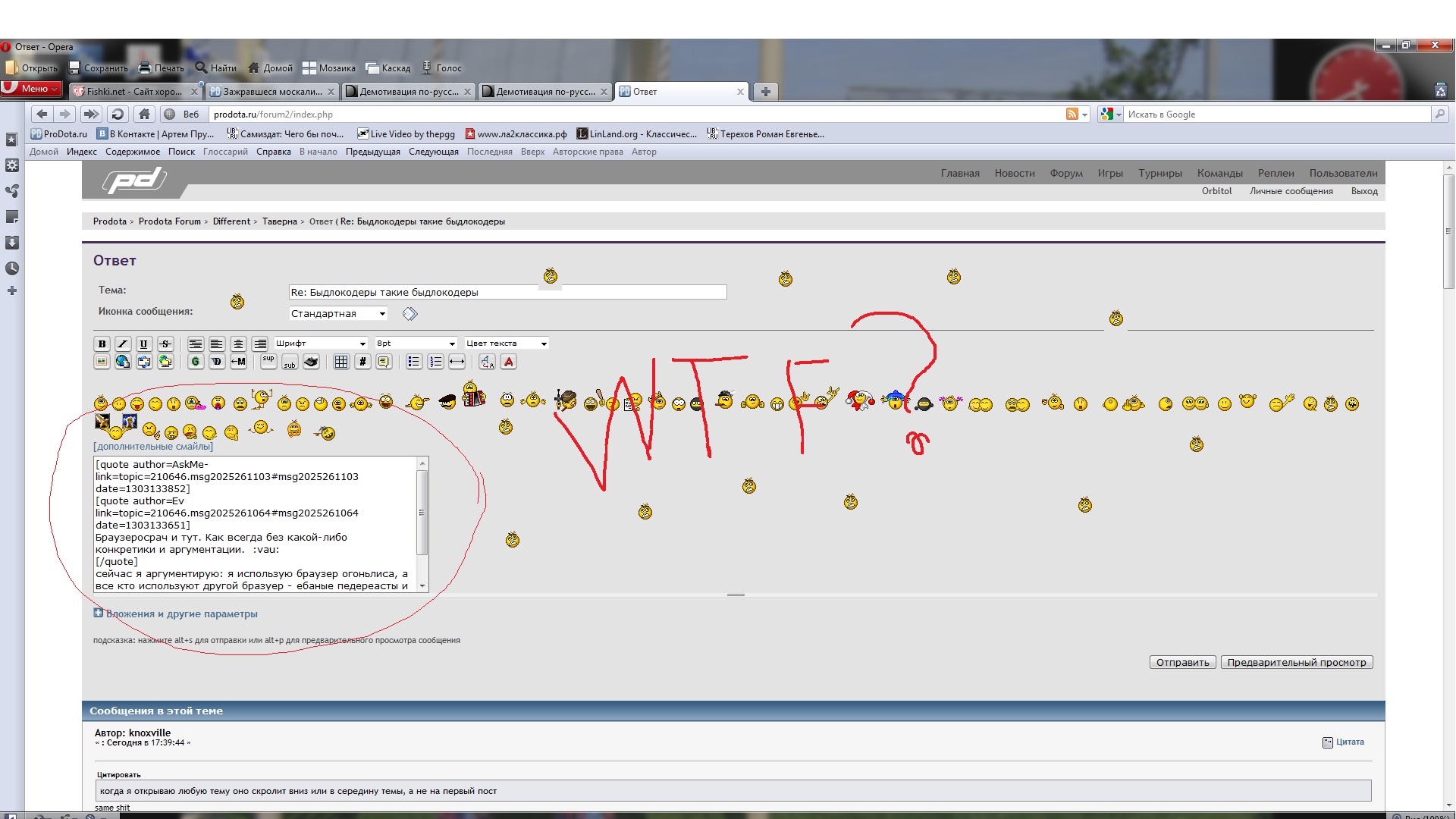Viewport: 1456px width, 819px height.
Task: Align text left in editor
Action: [216, 344]
